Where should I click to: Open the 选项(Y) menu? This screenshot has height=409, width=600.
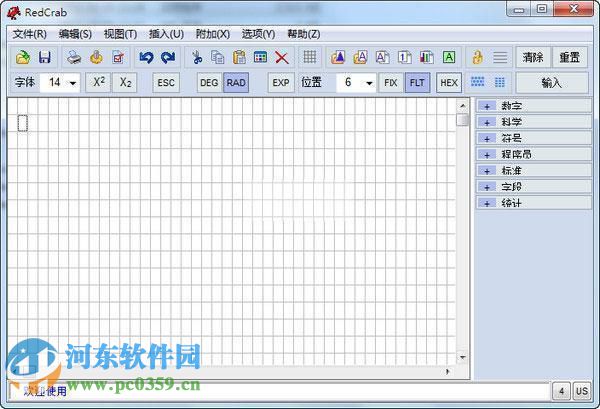[258, 34]
